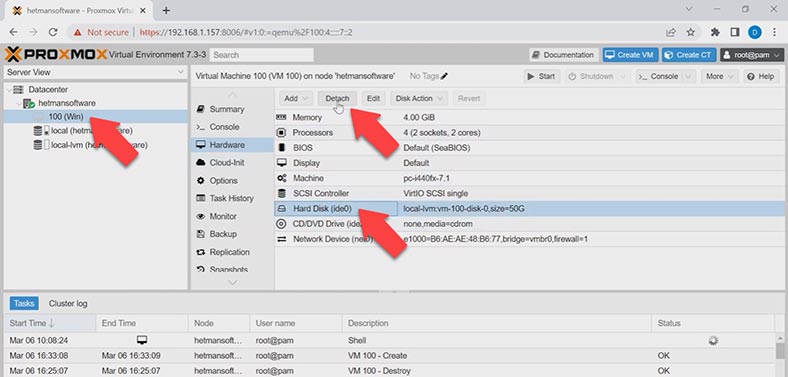Screen dimensions: 788x377
Task: Expand the Shutdown options arrow
Action: [x=623, y=76]
